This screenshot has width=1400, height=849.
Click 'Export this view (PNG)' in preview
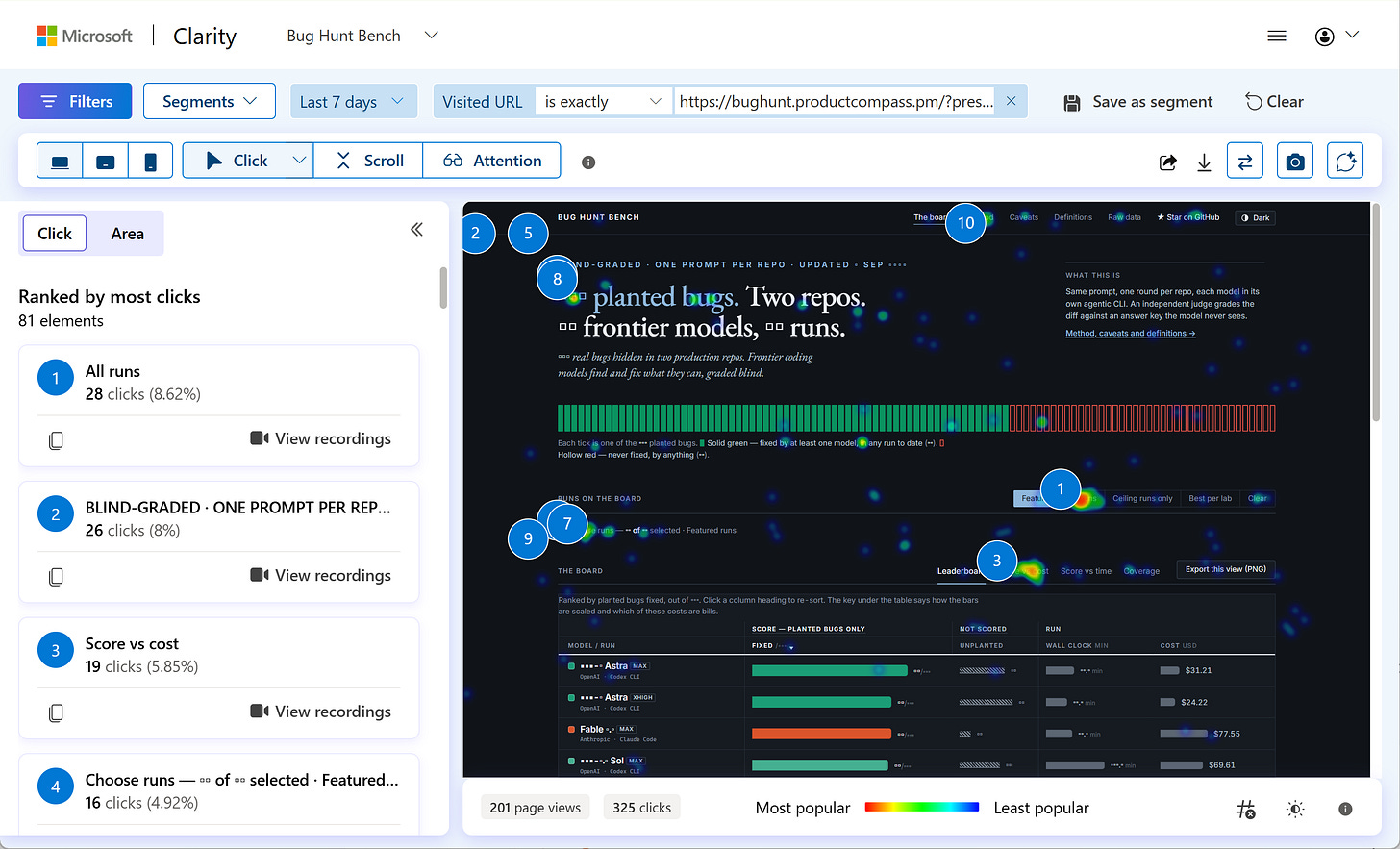1225,569
